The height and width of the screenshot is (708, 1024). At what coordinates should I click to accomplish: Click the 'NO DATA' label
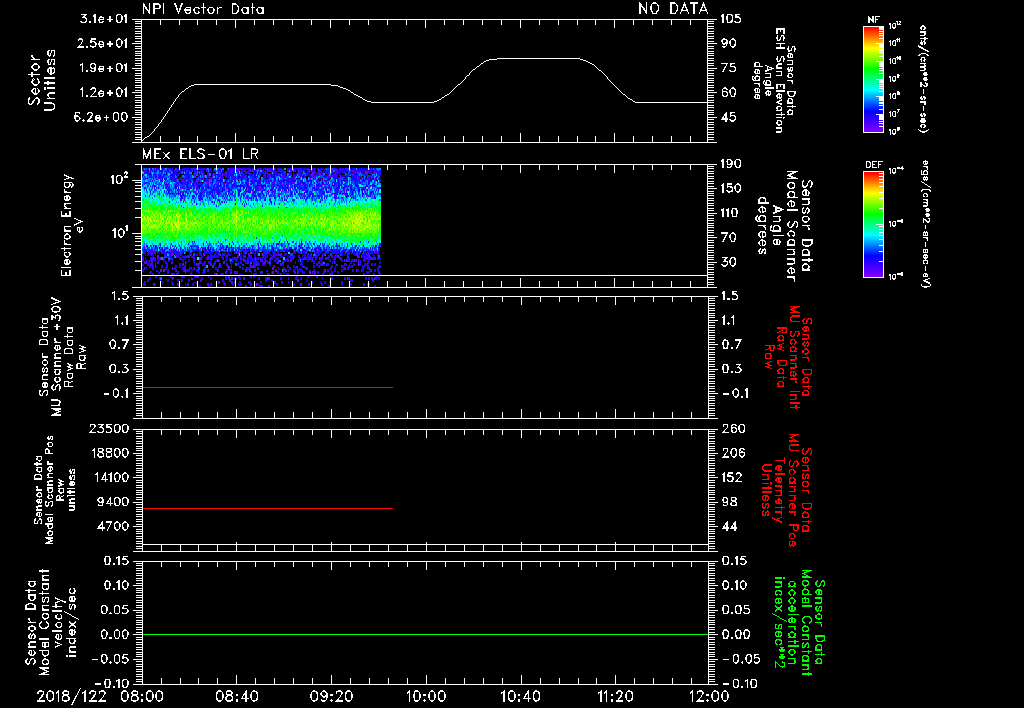coord(673,9)
